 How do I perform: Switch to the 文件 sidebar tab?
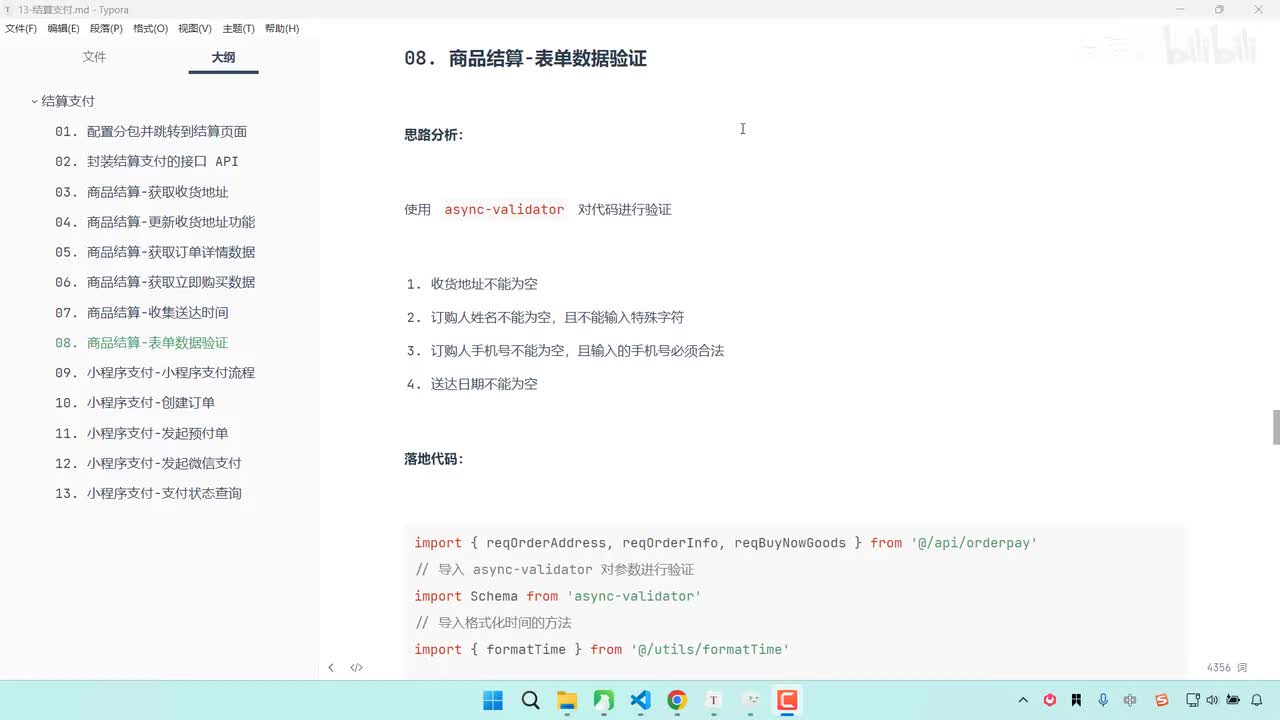(94, 57)
